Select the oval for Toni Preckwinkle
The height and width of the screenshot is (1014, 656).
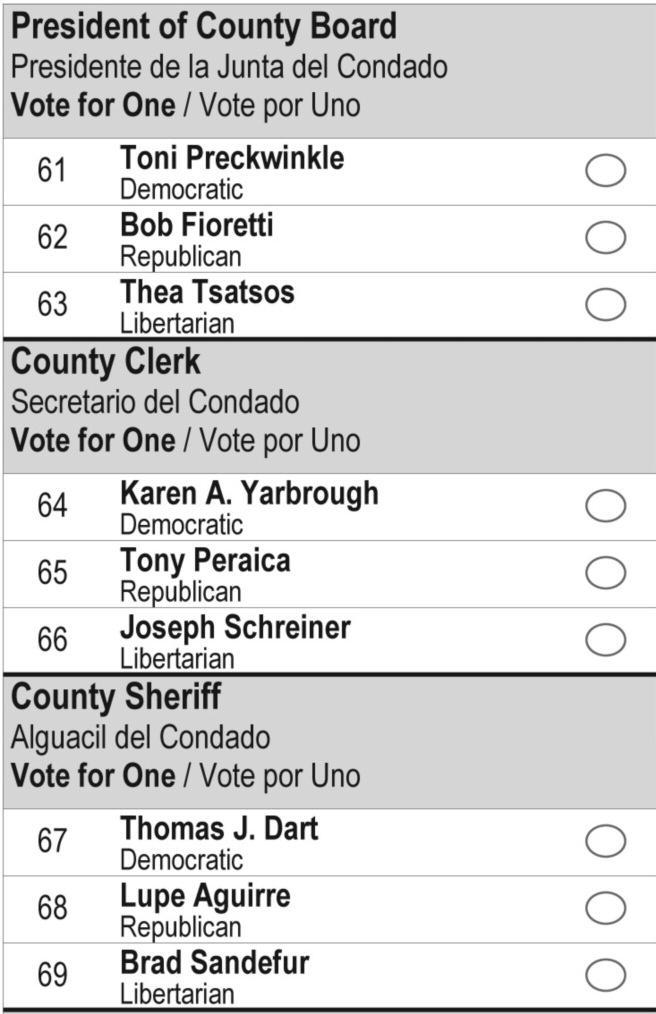click(605, 171)
